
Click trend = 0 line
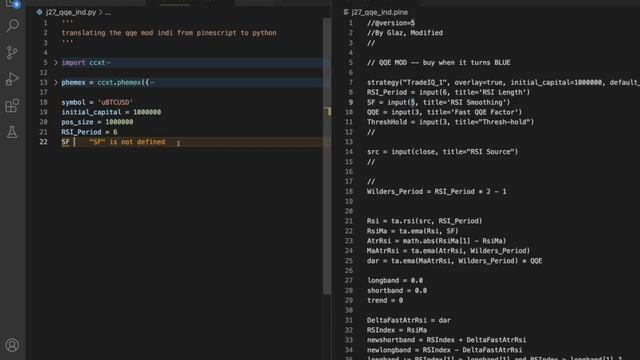click(385, 300)
